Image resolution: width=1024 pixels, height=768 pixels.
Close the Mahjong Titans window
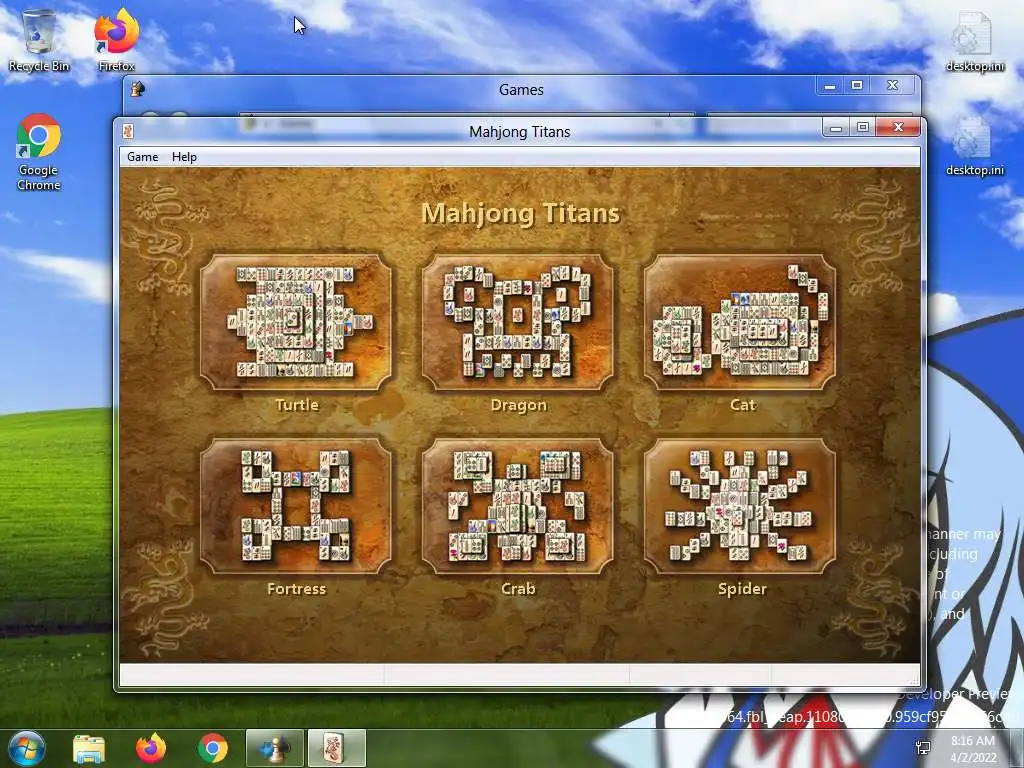pos(899,127)
